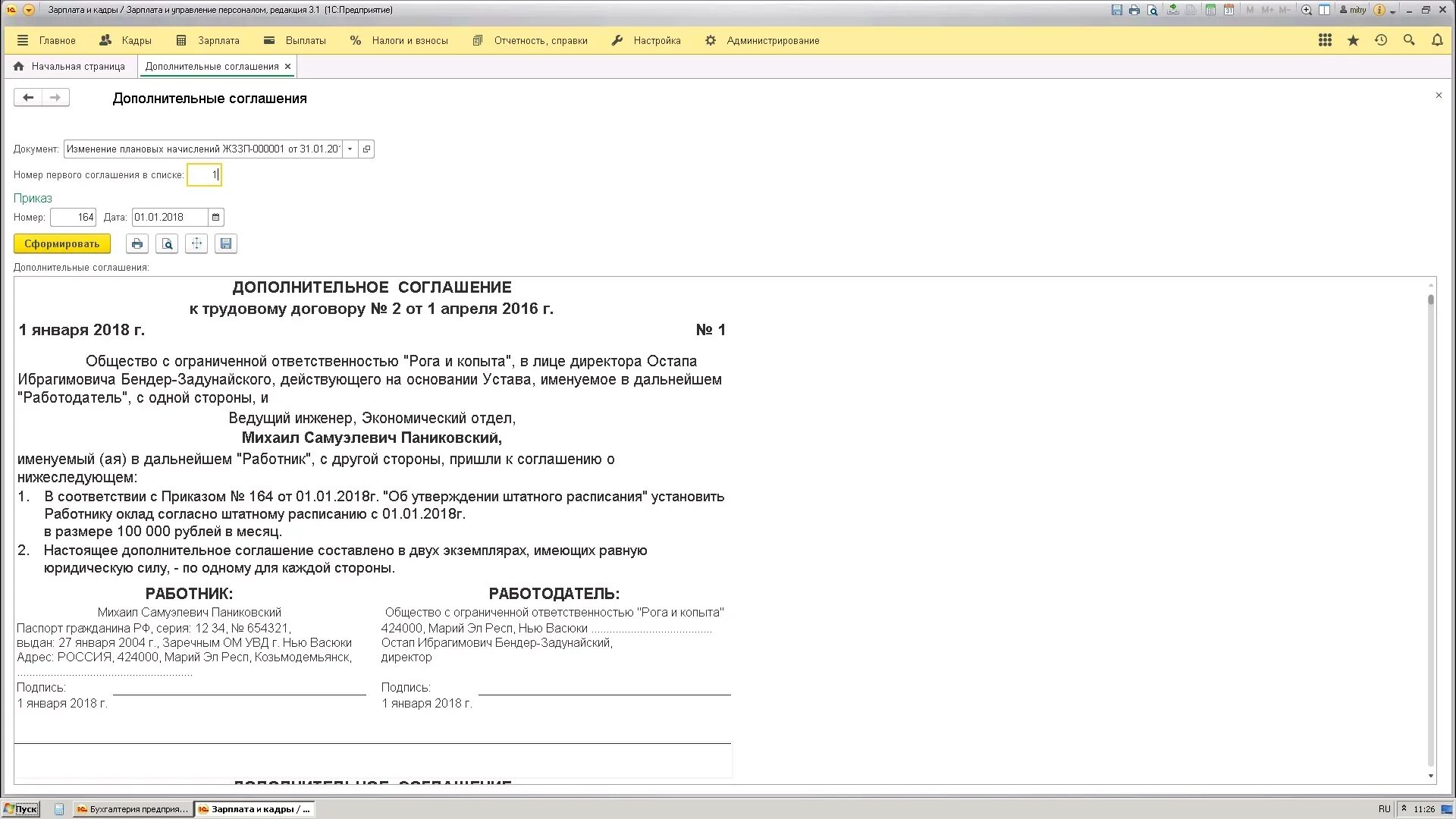Open print preview below the order fields
Viewport: 1456px width, 819px height.
[167, 243]
